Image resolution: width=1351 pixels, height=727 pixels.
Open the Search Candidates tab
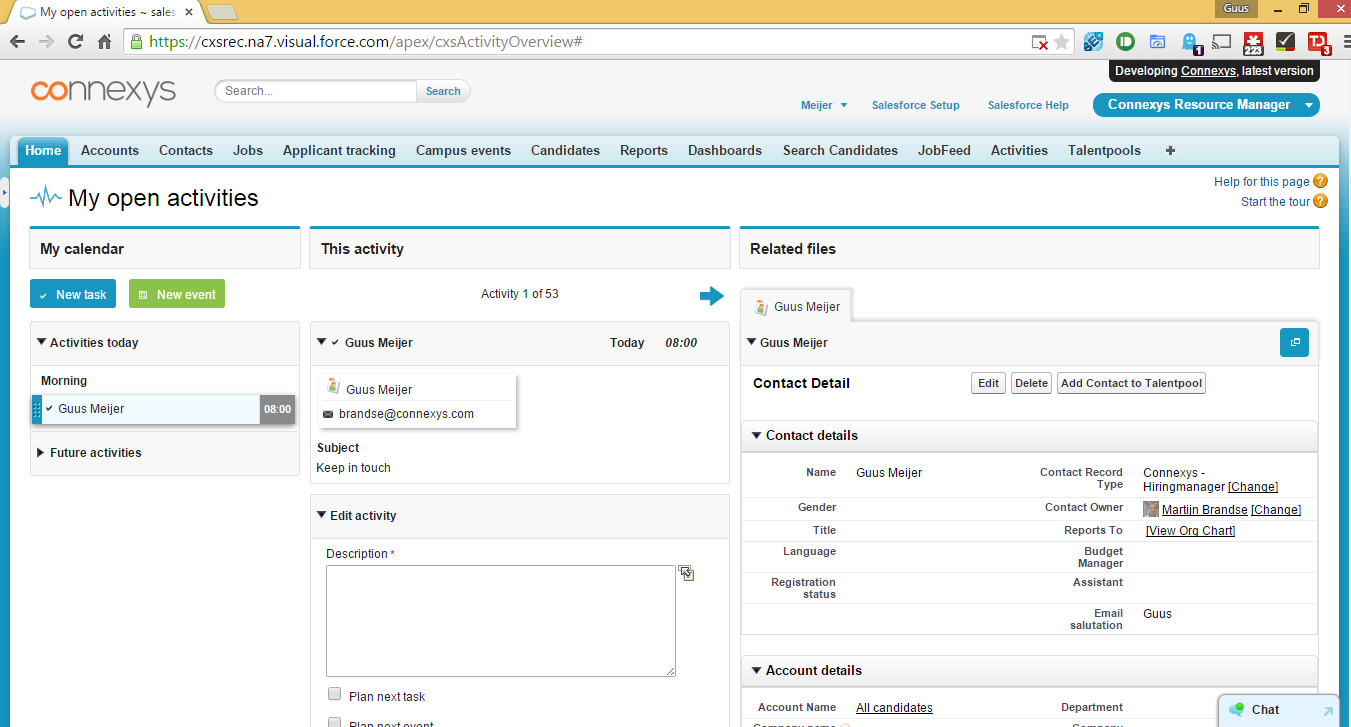click(x=840, y=151)
